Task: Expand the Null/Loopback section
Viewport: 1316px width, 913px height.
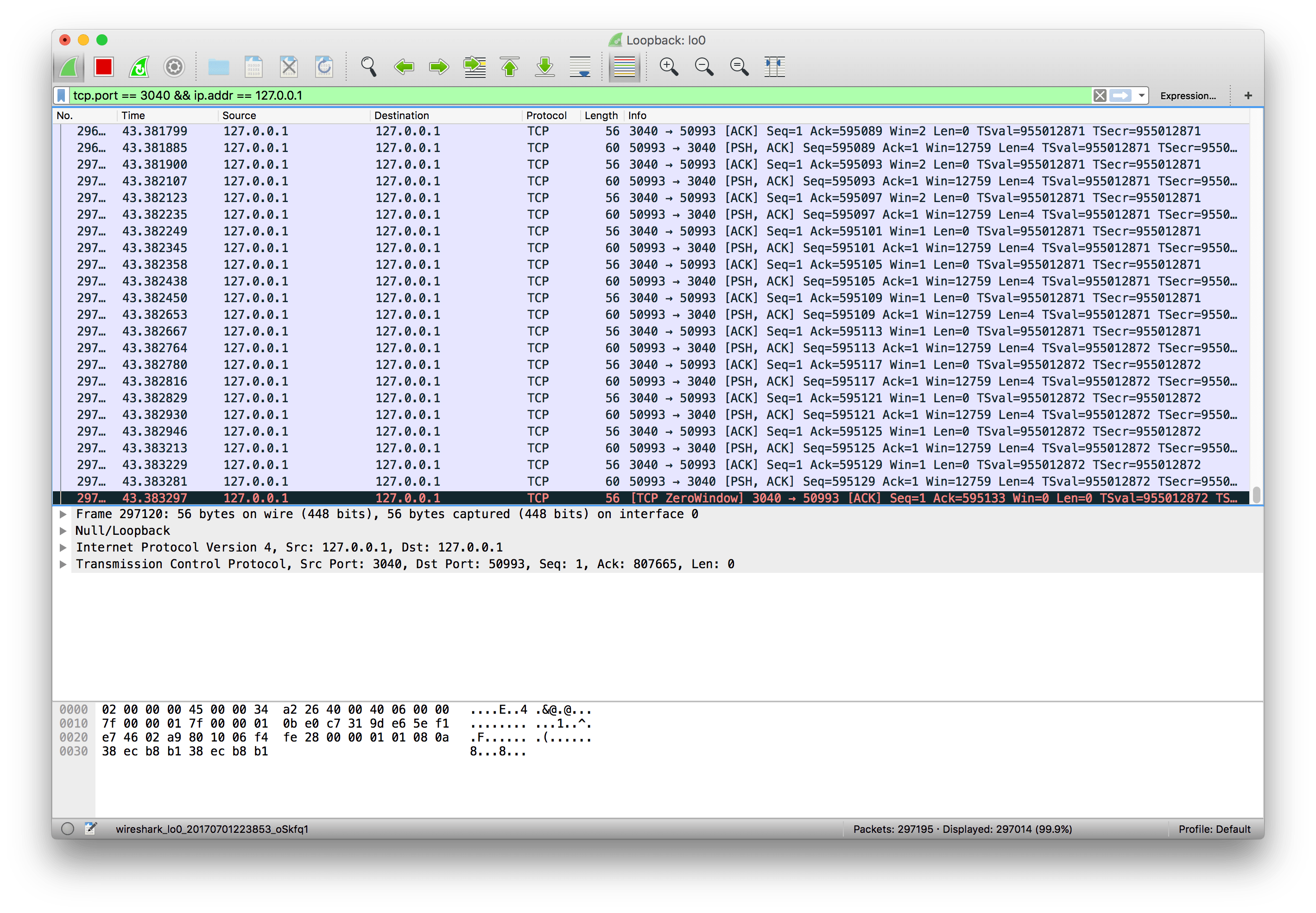Action: pyautogui.click(x=63, y=531)
